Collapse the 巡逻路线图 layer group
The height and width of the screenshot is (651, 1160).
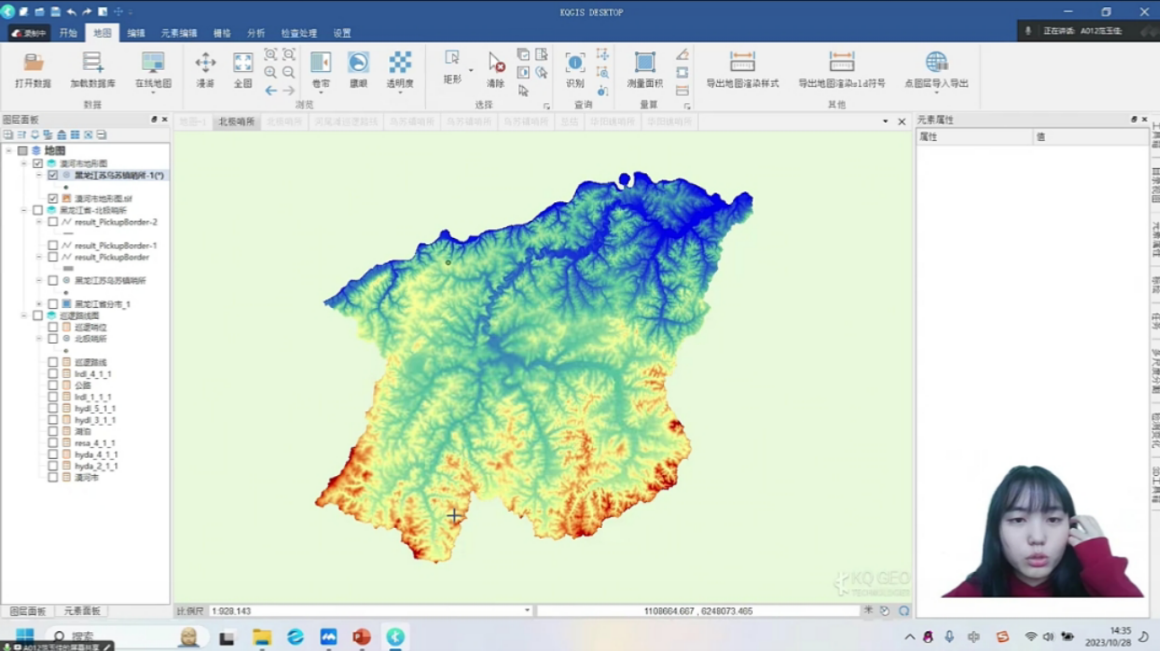(24, 316)
